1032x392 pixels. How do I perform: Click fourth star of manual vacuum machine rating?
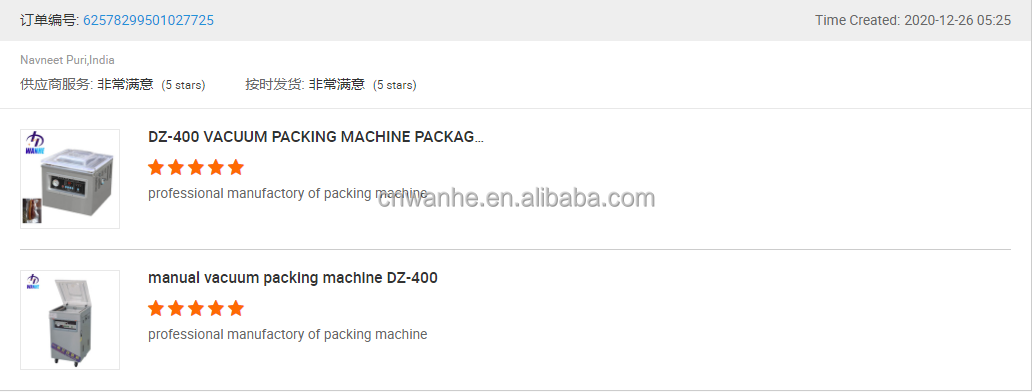216,308
